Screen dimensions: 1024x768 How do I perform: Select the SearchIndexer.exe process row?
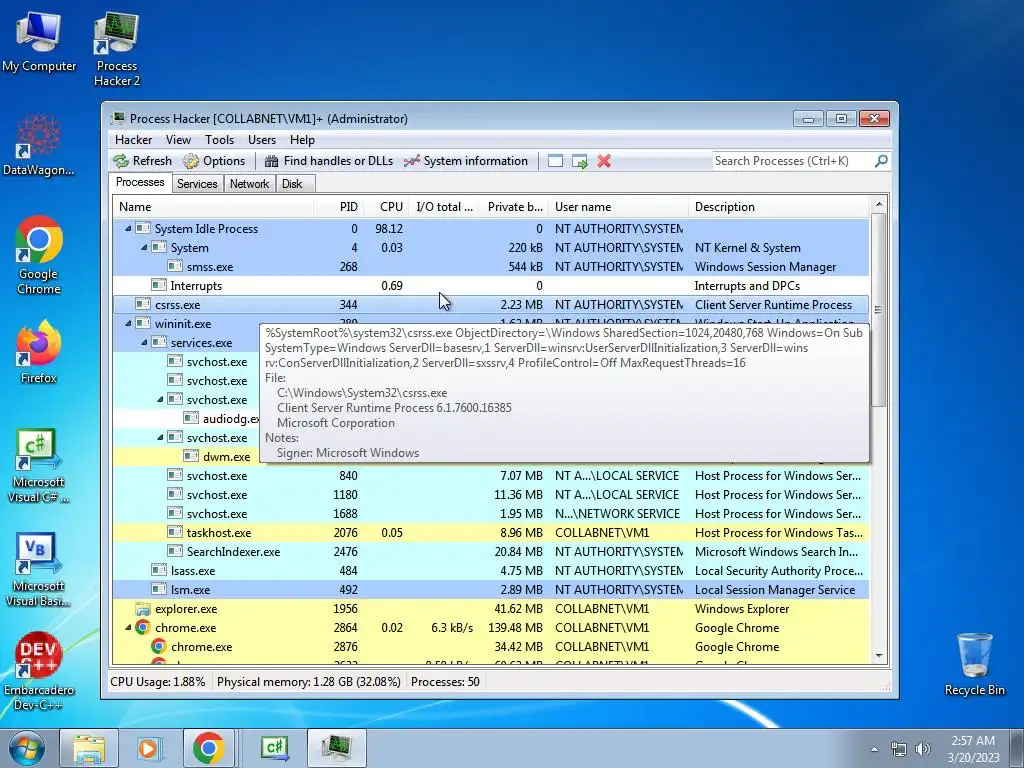(x=490, y=552)
